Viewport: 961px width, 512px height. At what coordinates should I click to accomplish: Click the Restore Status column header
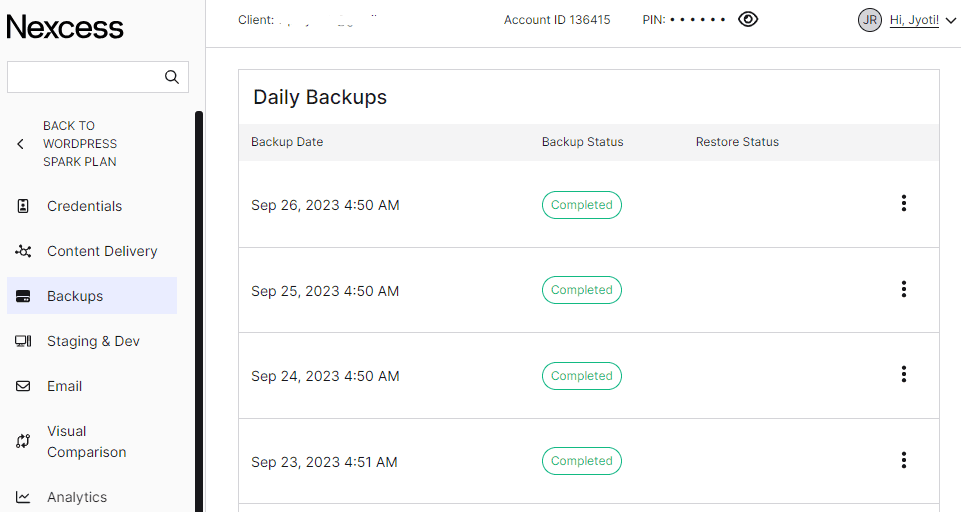click(737, 142)
